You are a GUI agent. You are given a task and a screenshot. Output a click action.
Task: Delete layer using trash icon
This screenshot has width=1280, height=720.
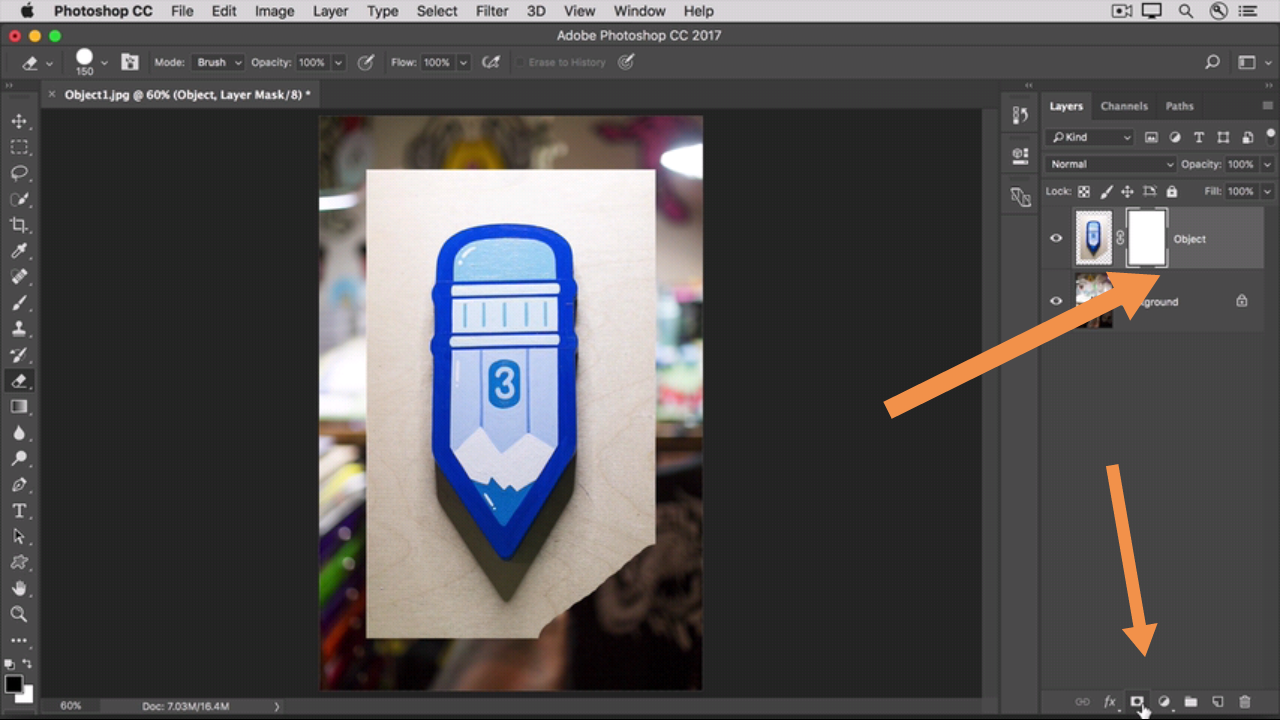click(1245, 702)
